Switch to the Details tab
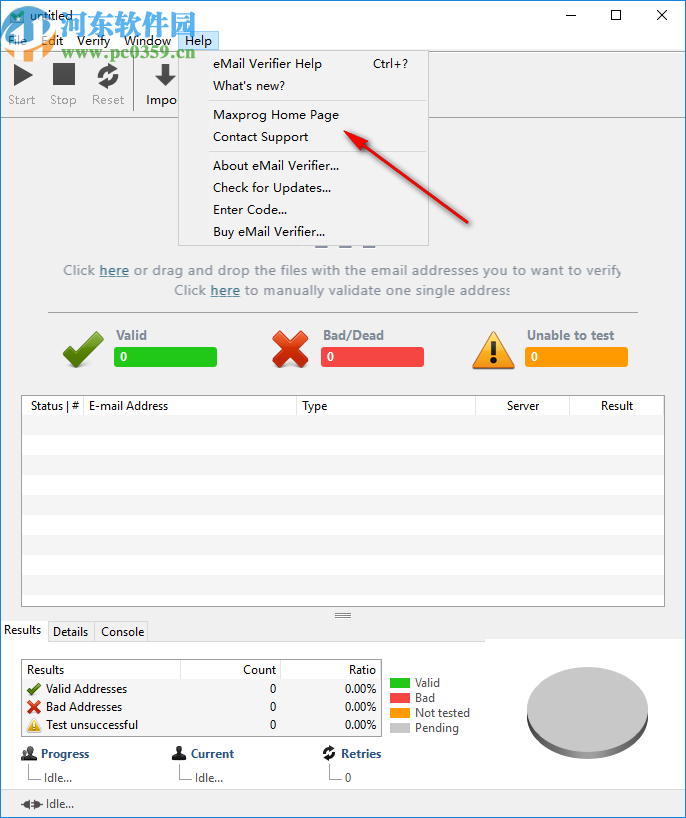This screenshot has width=686, height=818. (70, 632)
